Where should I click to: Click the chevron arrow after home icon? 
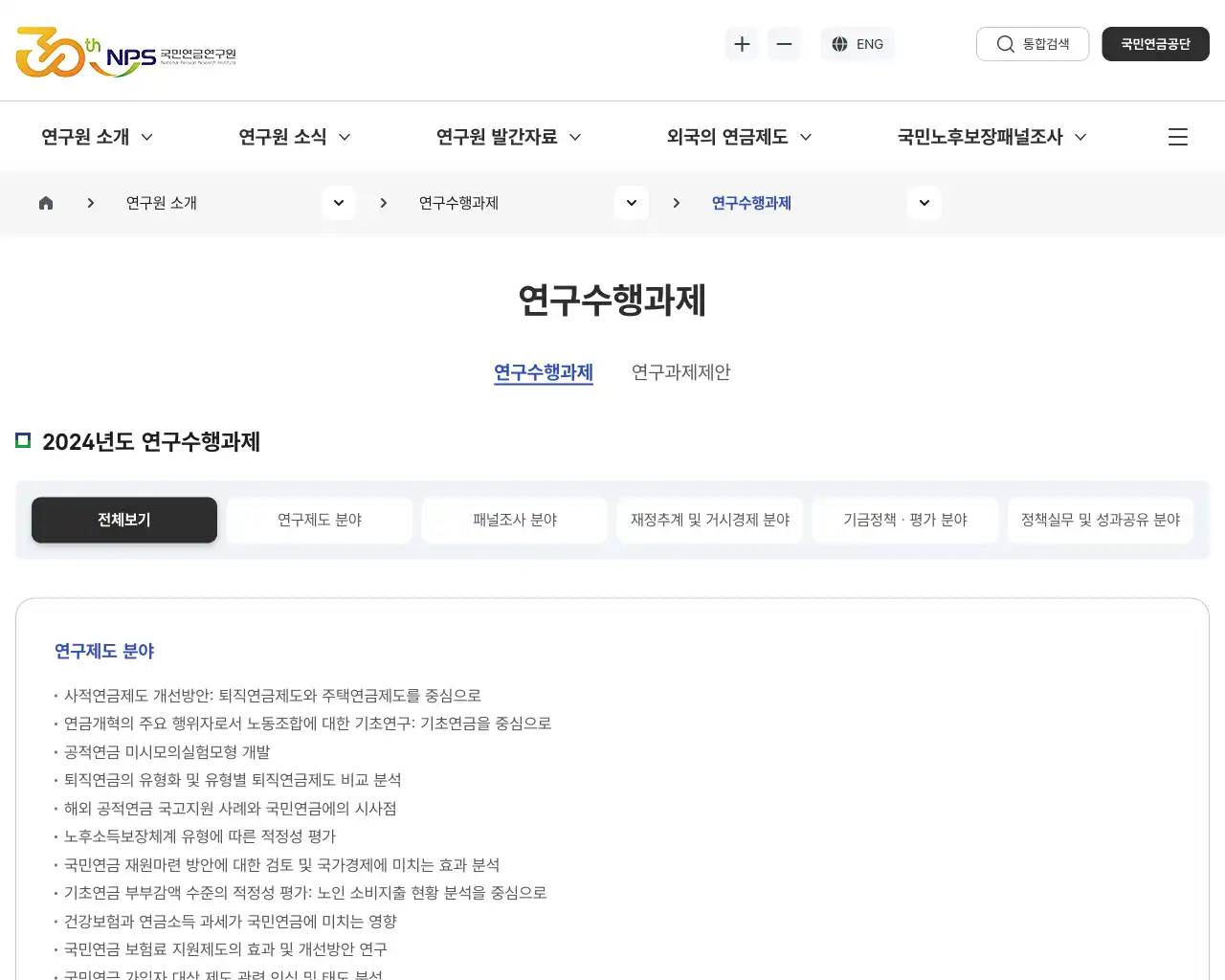(90, 203)
